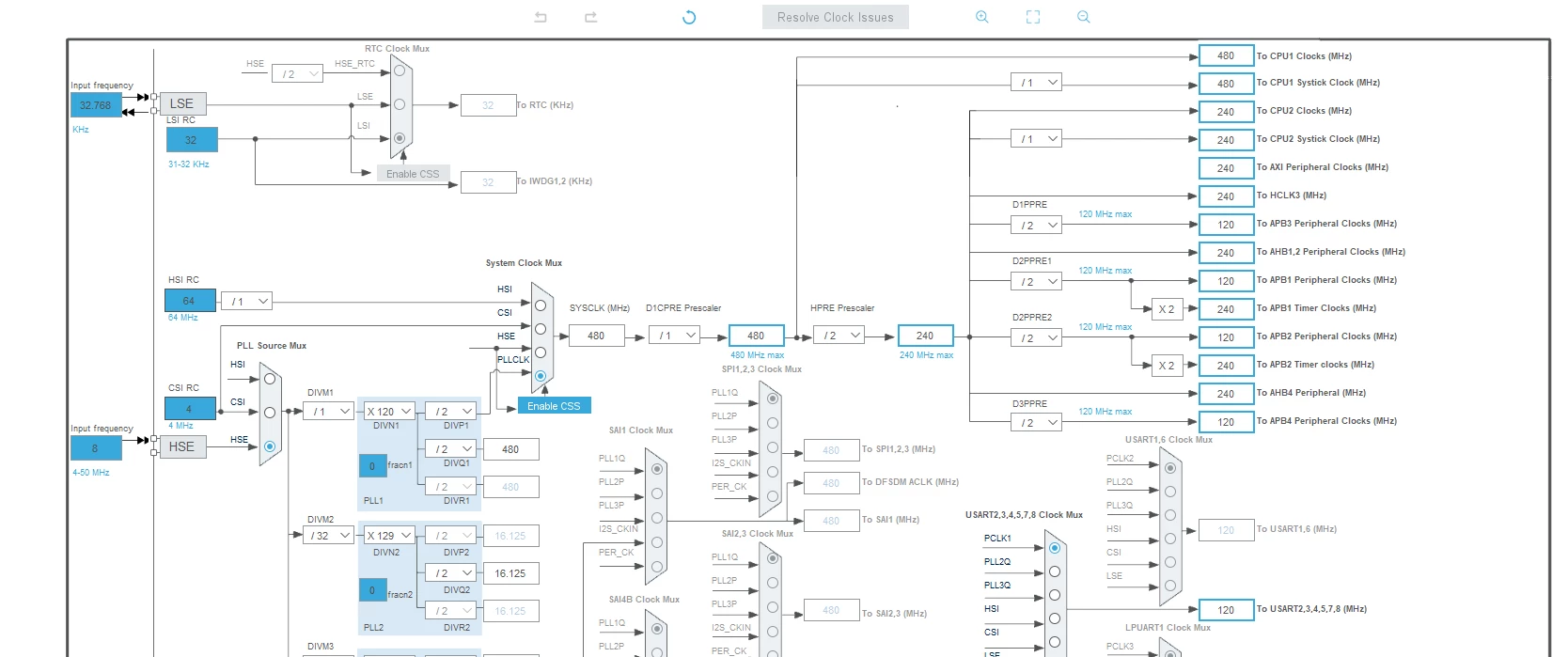This screenshot has width=1568, height=657.
Task: Zoom out of the clock diagram
Action: 1084,17
